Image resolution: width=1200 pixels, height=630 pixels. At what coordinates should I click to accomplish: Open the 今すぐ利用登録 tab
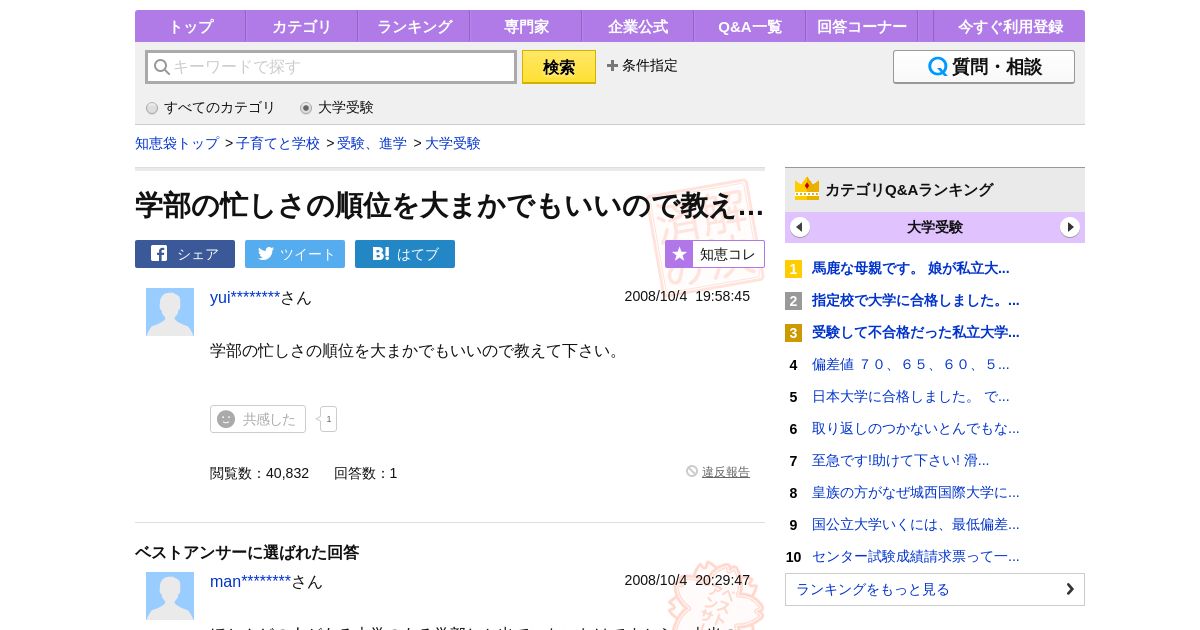1009,26
